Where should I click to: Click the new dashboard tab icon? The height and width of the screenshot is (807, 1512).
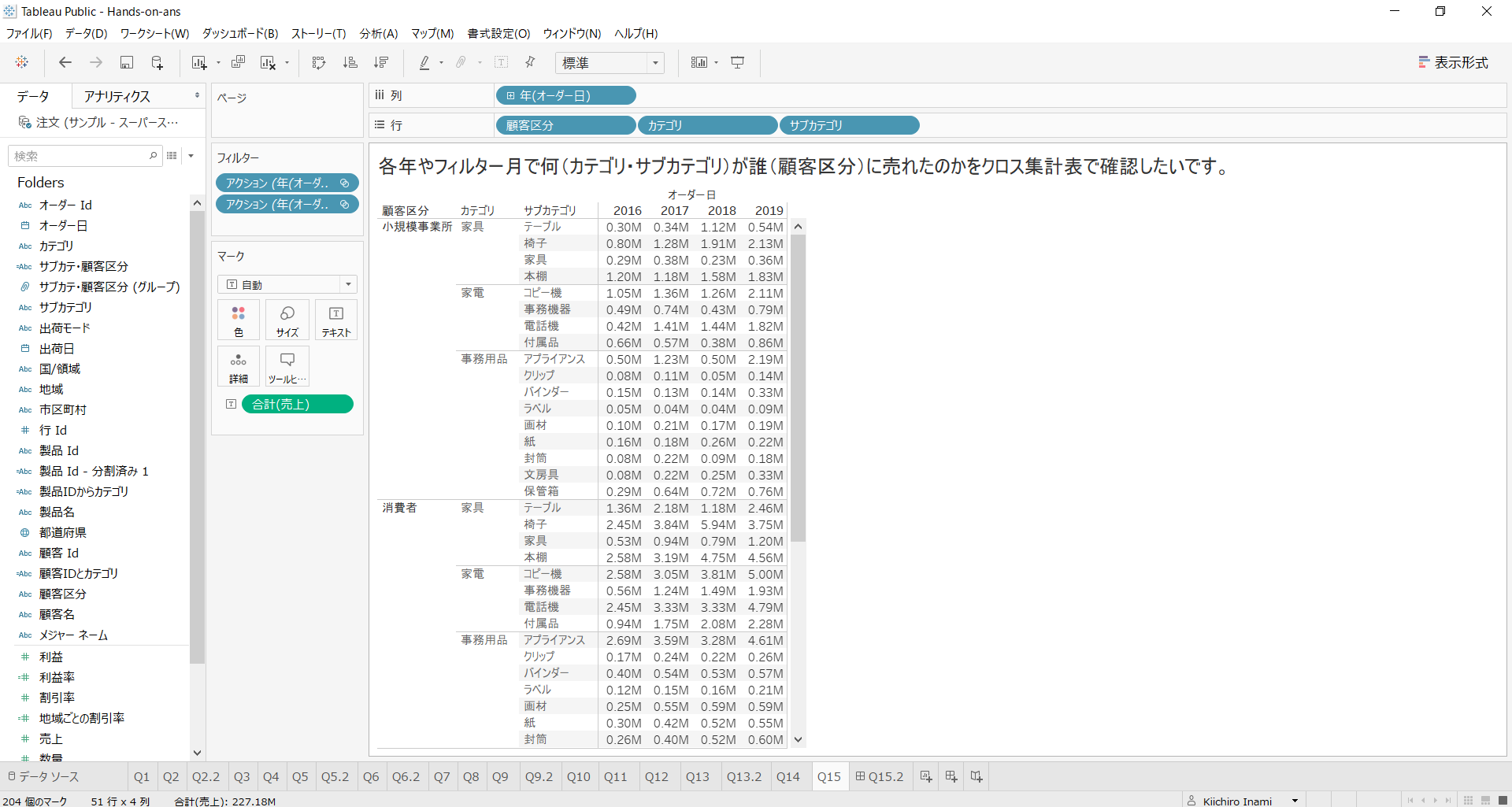pyautogui.click(x=951, y=776)
